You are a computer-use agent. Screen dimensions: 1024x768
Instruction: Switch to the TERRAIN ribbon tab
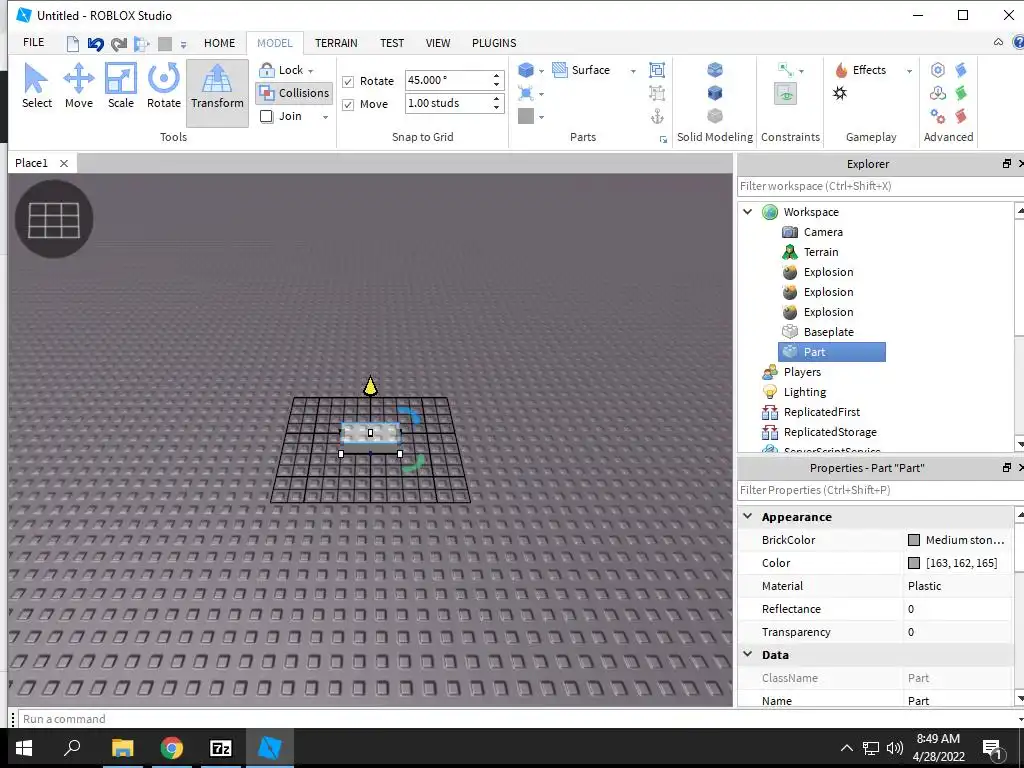tap(336, 43)
